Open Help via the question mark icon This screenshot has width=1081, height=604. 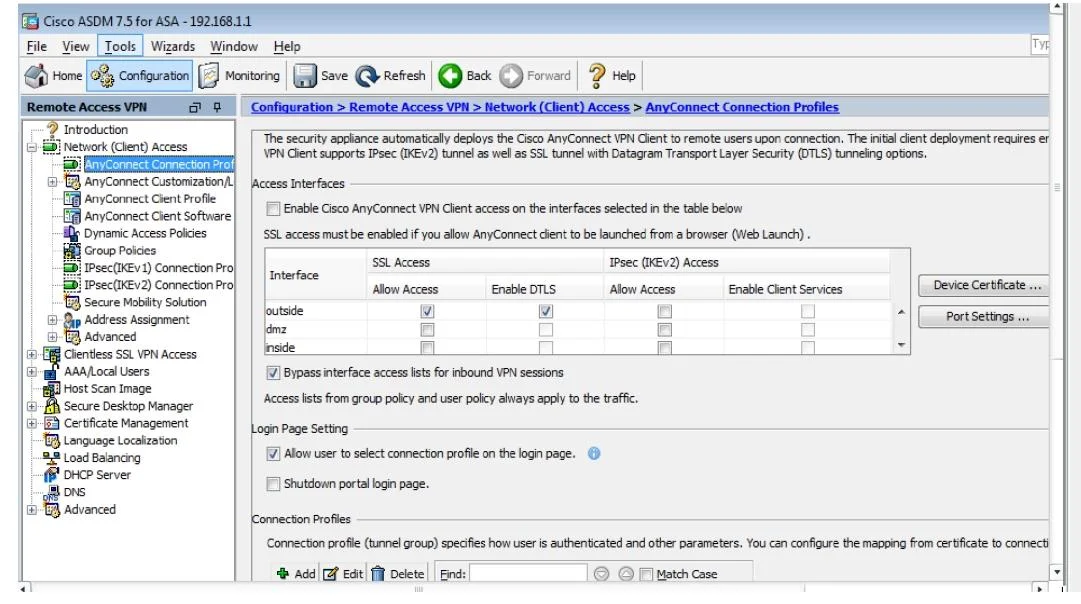point(597,76)
